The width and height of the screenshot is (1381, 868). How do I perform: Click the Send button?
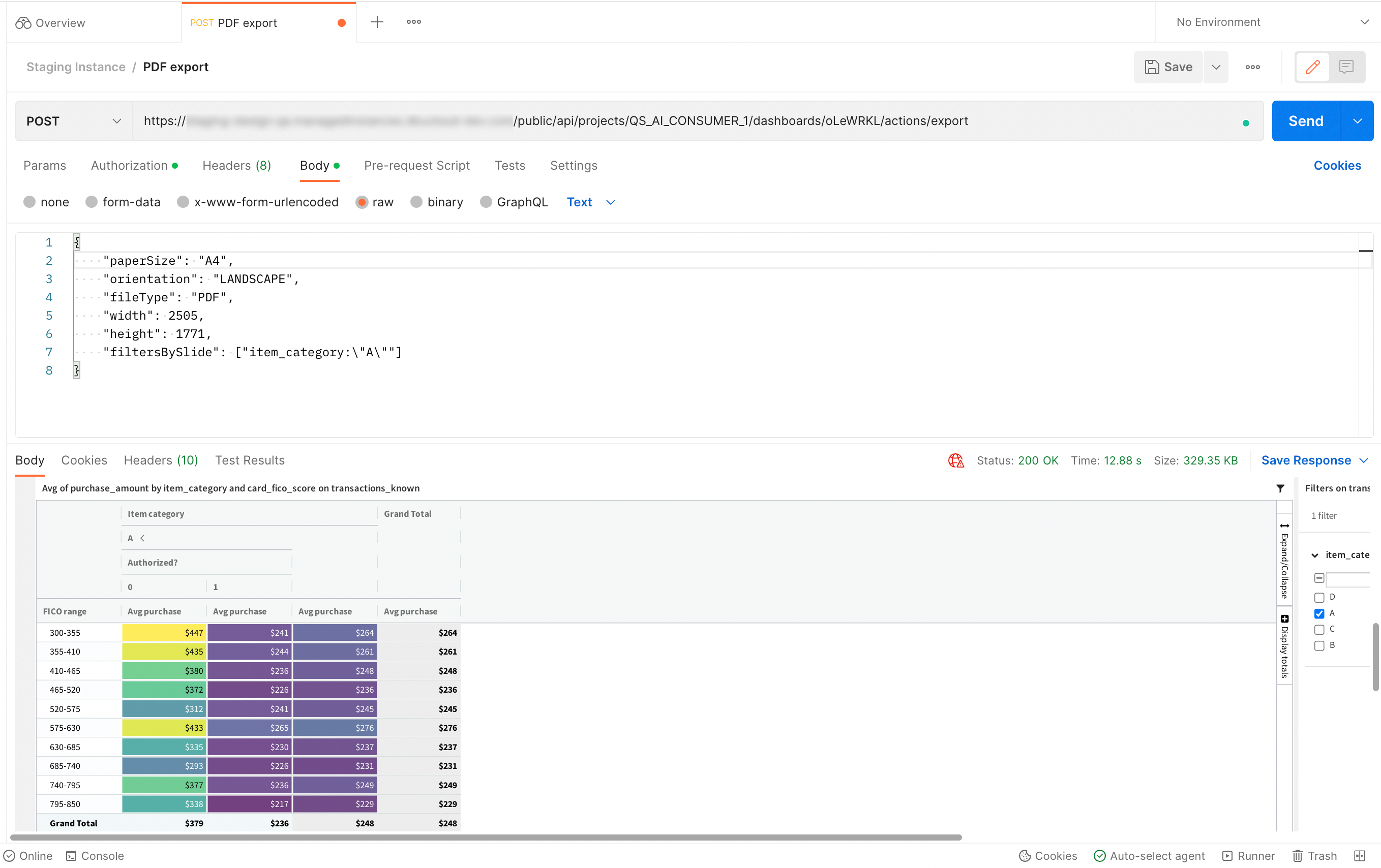(1306, 120)
